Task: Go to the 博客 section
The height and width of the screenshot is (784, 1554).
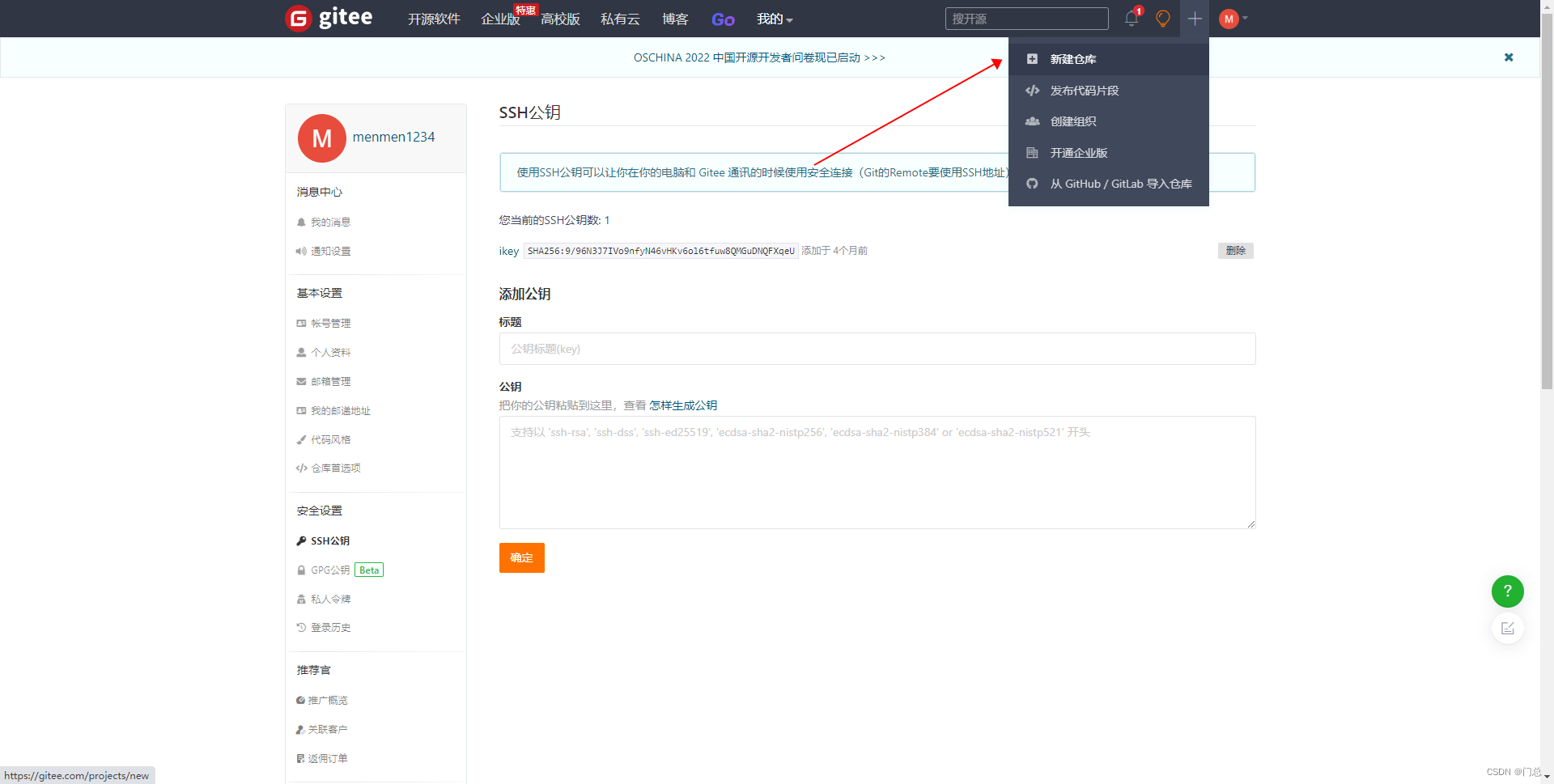Action: 674,19
